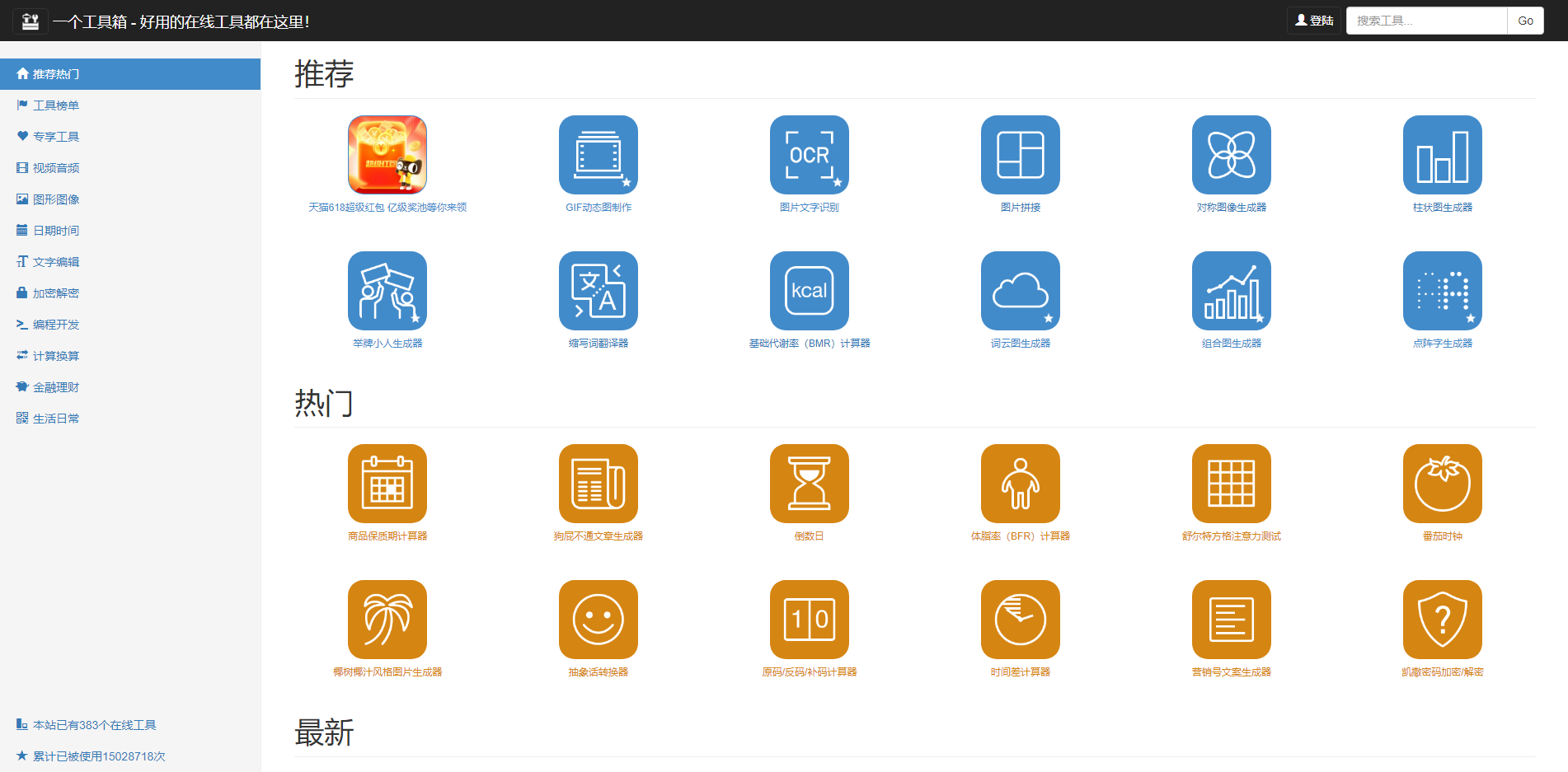Select the 柱状图生成器 bar chart icon
Image resolution: width=1568 pixels, height=772 pixels.
point(1442,155)
